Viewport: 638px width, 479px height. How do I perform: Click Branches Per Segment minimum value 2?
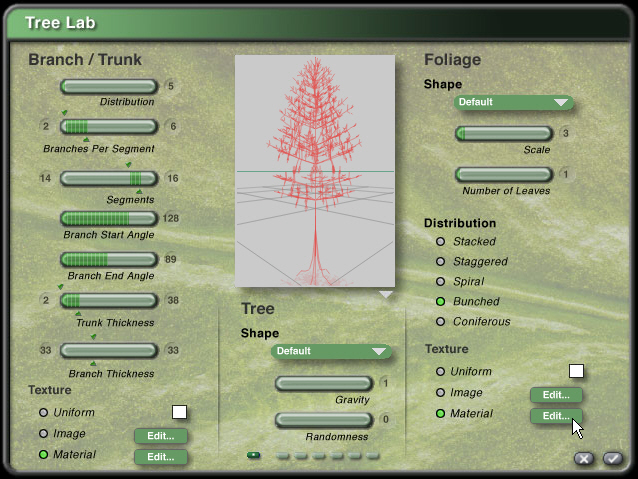[46, 127]
